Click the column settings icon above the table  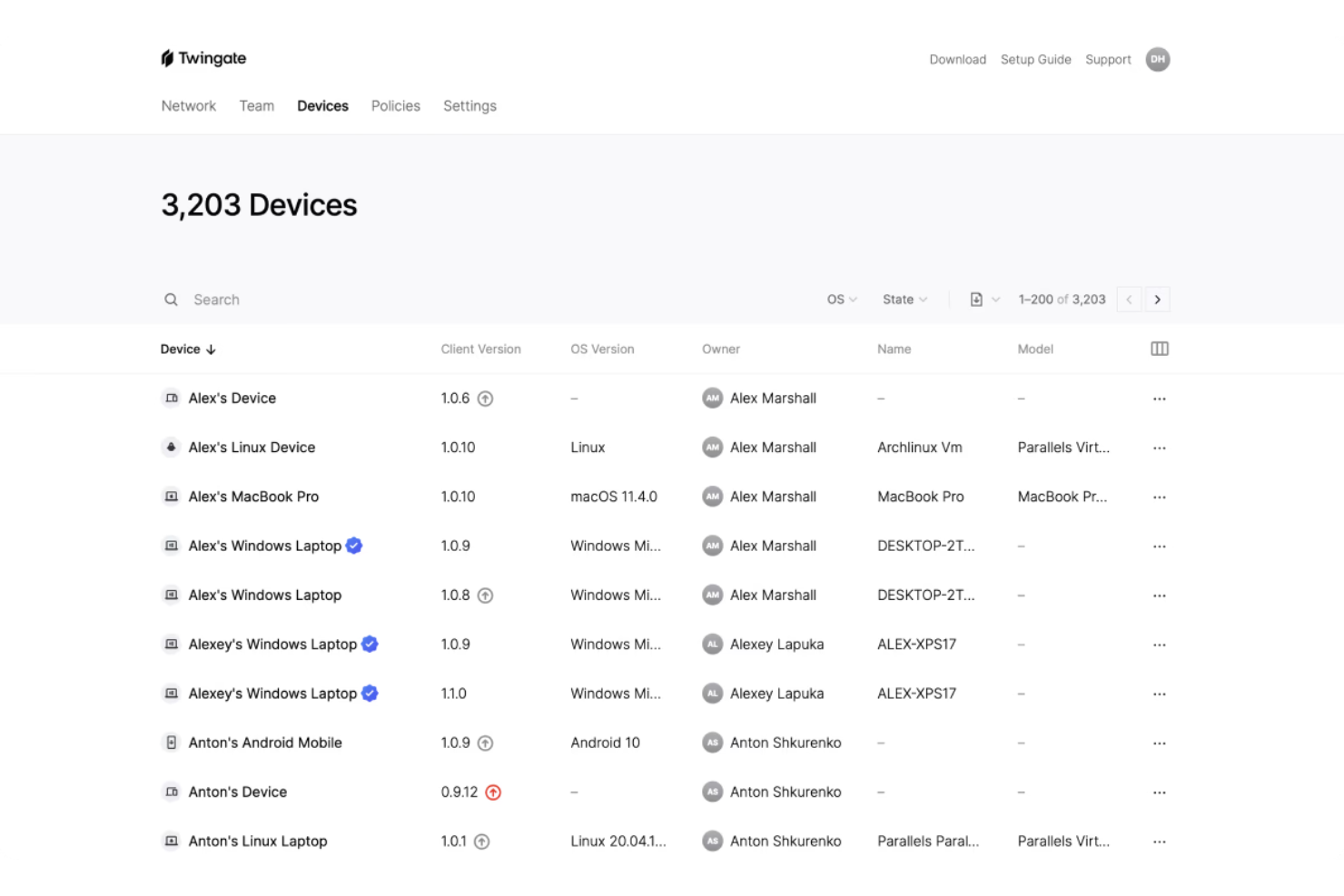pos(1159,349)
